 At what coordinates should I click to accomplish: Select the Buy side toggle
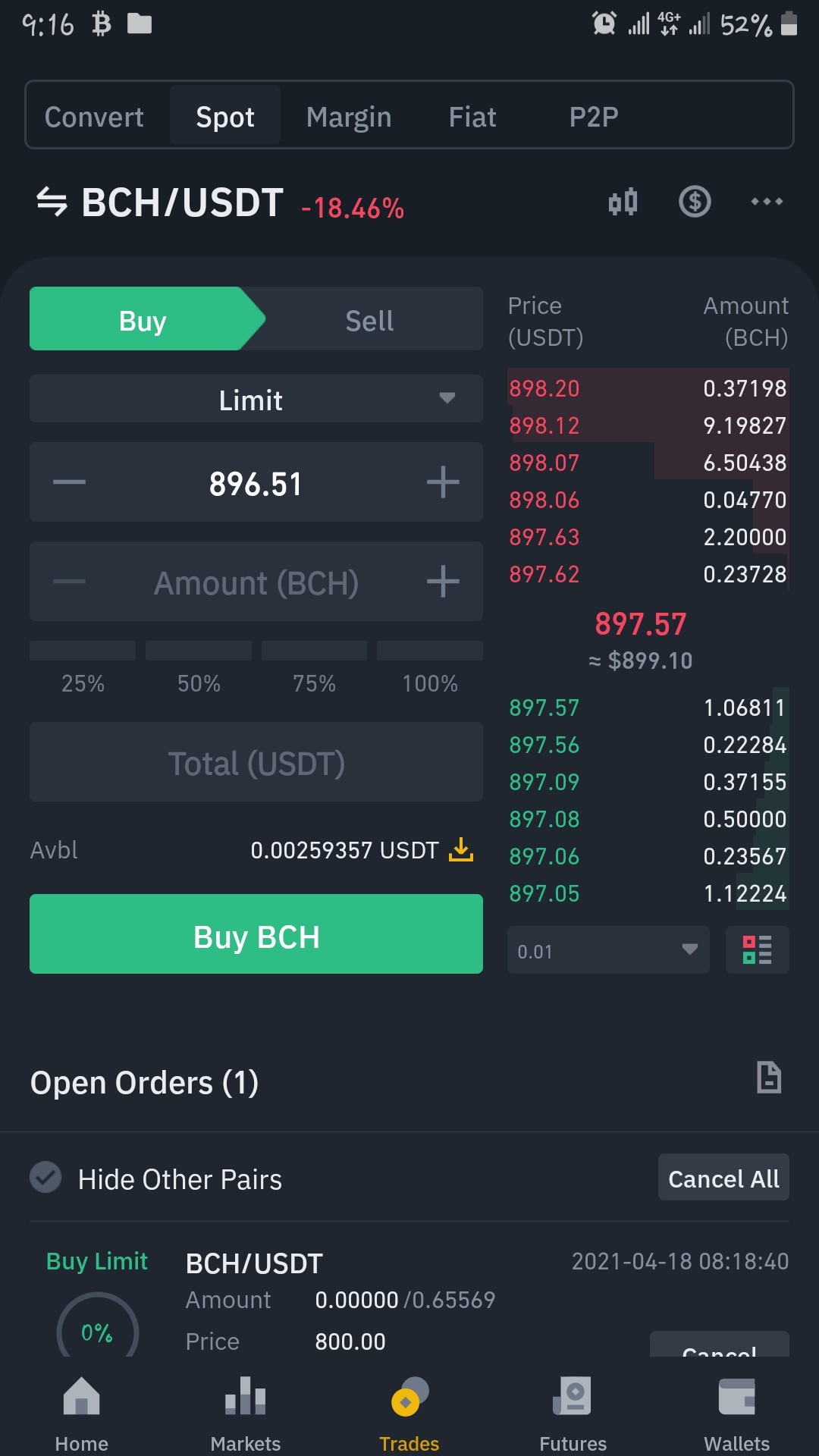click(143, 319)
